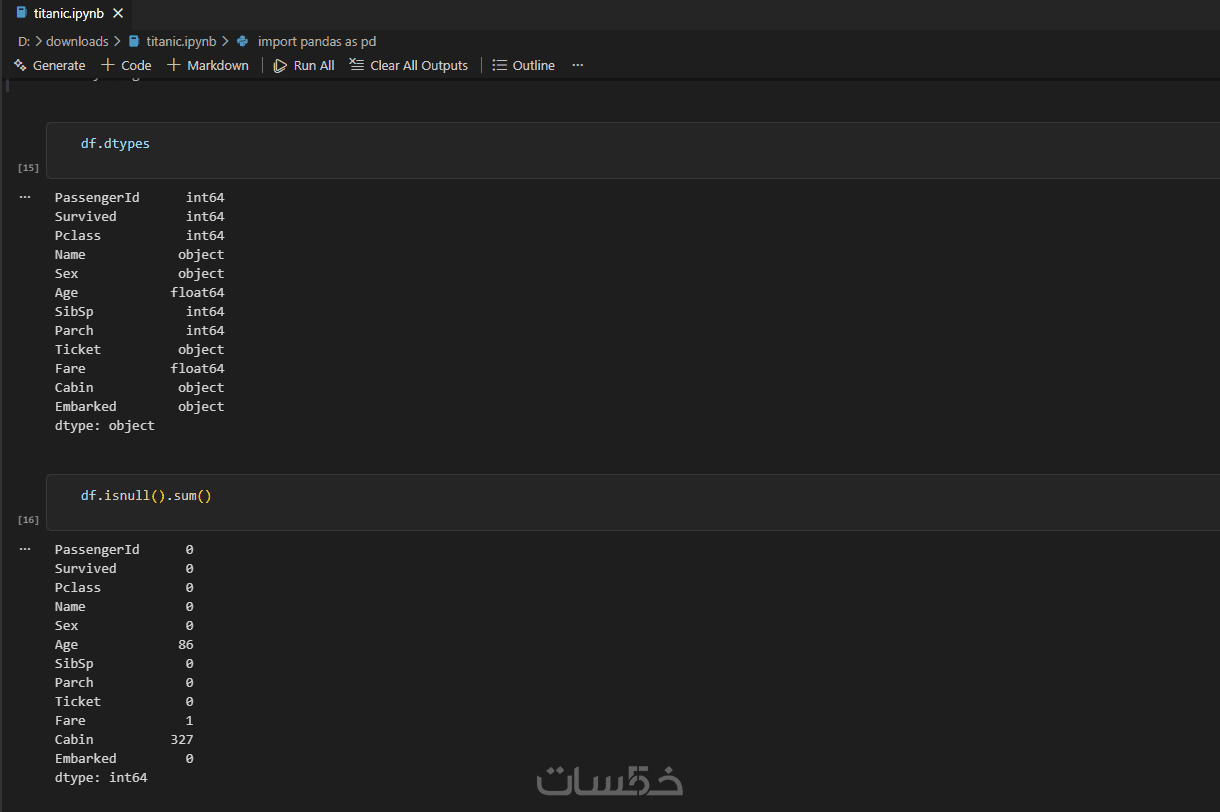Close the titanic.ipynb tab
The width and height of the screenshot is (1220, 812).
(x=118, y=13)
